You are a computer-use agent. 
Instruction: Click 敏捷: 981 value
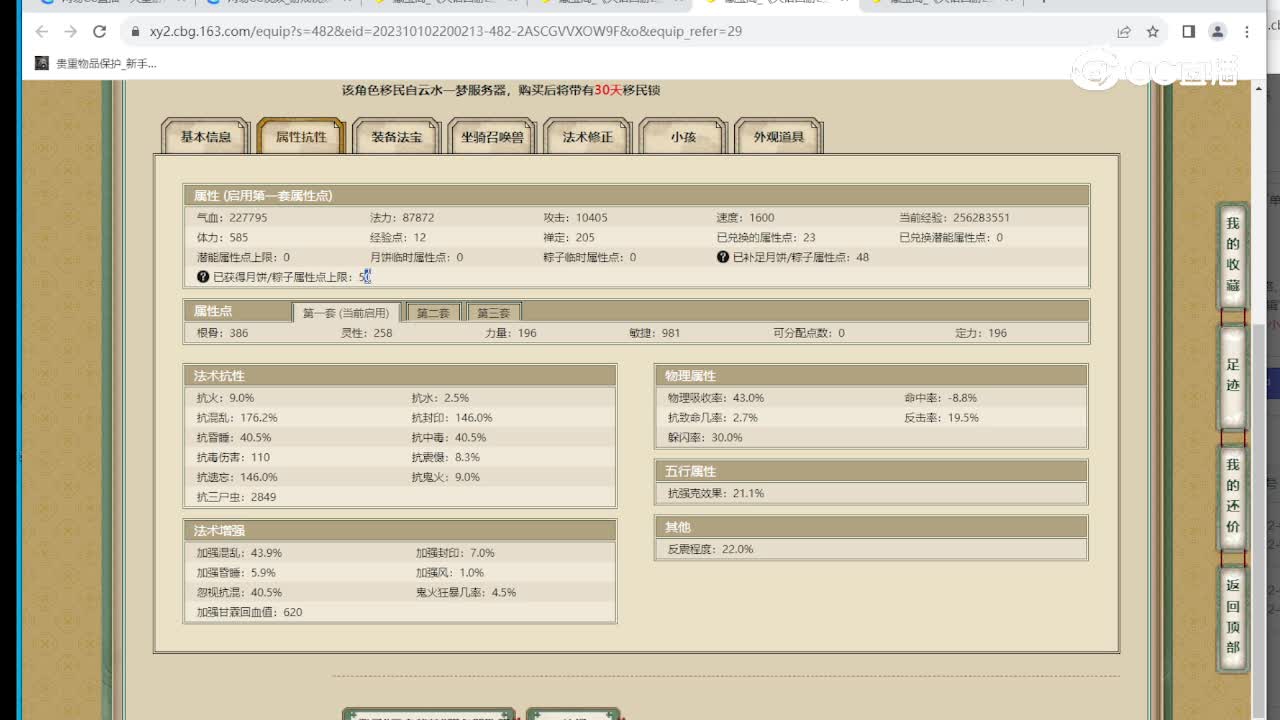click(x=655, y=333)
